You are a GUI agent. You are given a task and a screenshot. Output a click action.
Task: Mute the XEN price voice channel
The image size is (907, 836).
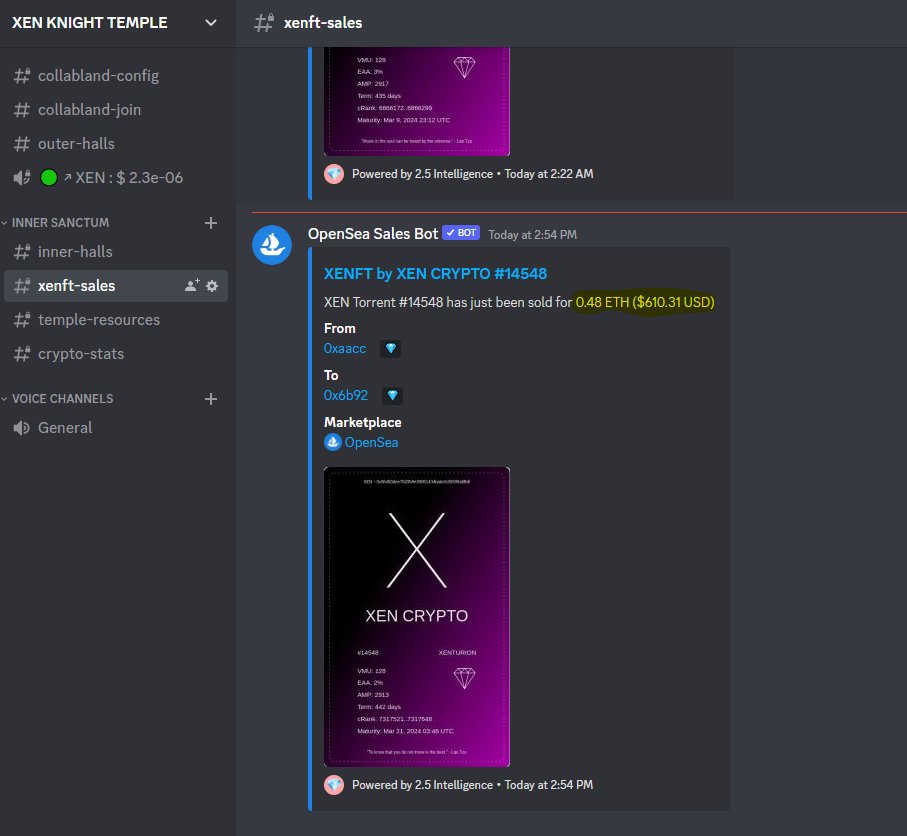[21, 177]
